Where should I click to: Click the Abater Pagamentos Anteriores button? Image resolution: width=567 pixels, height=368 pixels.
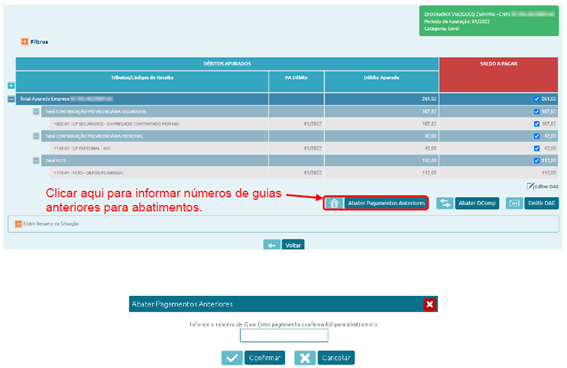[x=386, y=203]
